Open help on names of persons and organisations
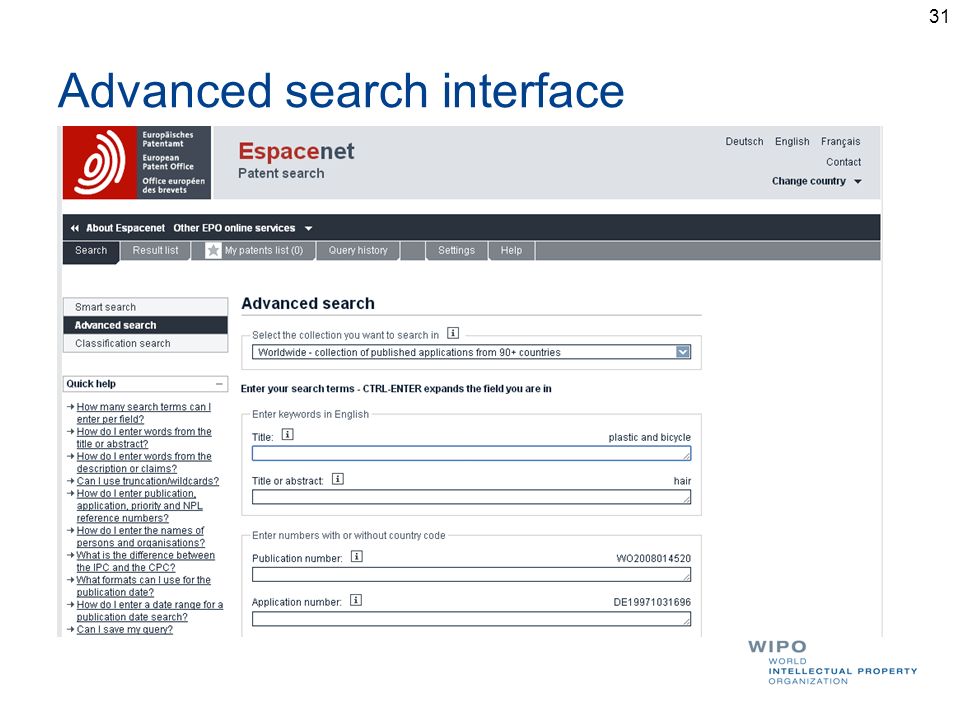The width and height of the screenshot is (960, 720). tap(141, 537)
